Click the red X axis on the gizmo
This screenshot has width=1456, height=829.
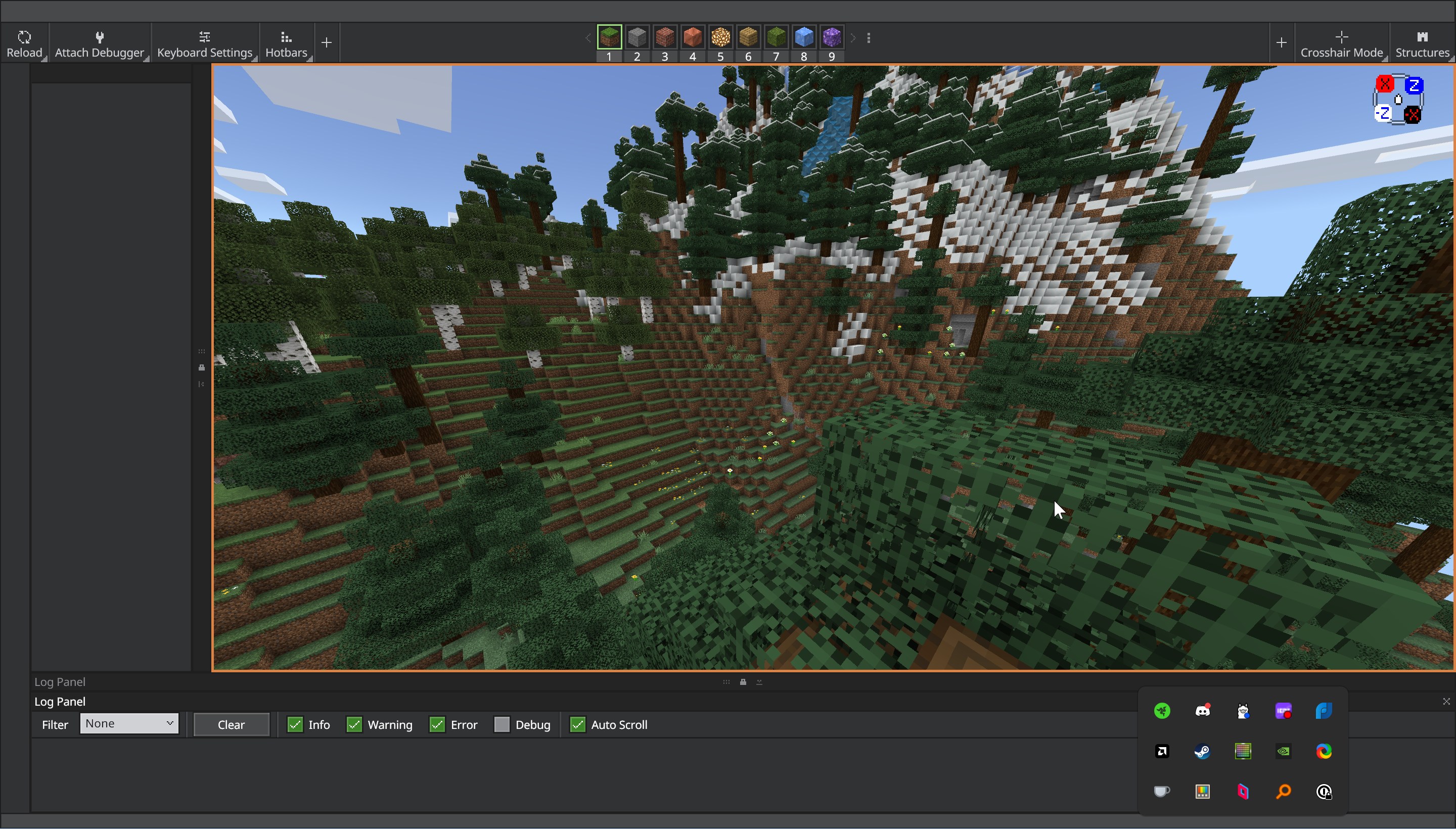(1384, 84)
